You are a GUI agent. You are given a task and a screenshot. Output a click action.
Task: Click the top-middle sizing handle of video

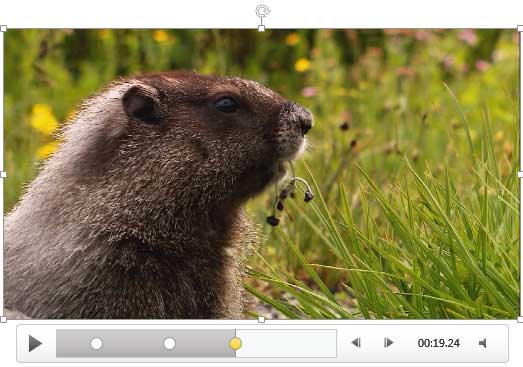point(262,29)
